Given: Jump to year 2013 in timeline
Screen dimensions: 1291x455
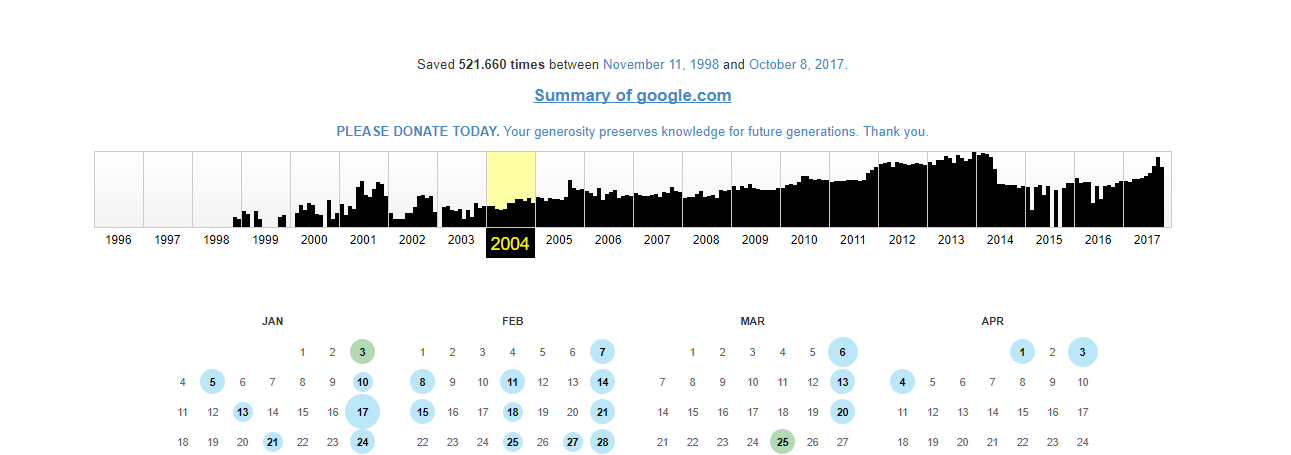Looking at the screenshot, I should pos(951,240).
